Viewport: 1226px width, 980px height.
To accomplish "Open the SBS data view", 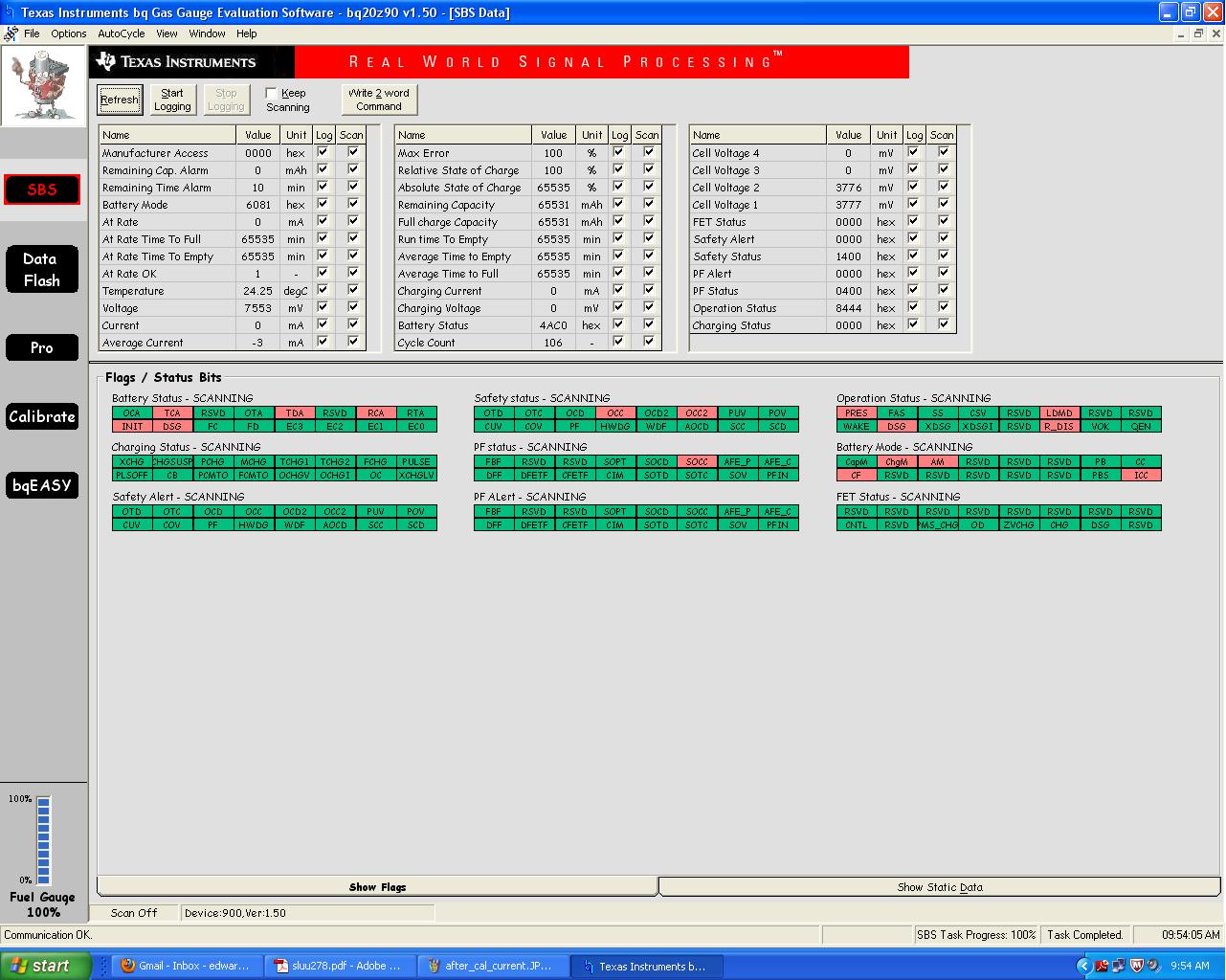I will pyautogui.click(x=42, y=189).
